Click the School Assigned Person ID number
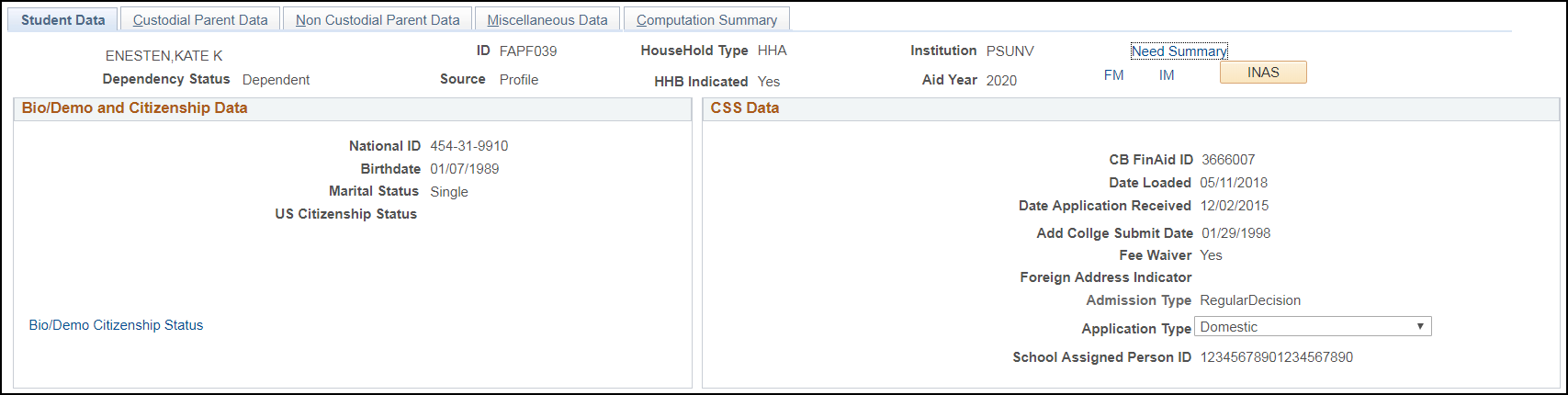Screen dimensions: 1568x395 [x=1277, y=357]
